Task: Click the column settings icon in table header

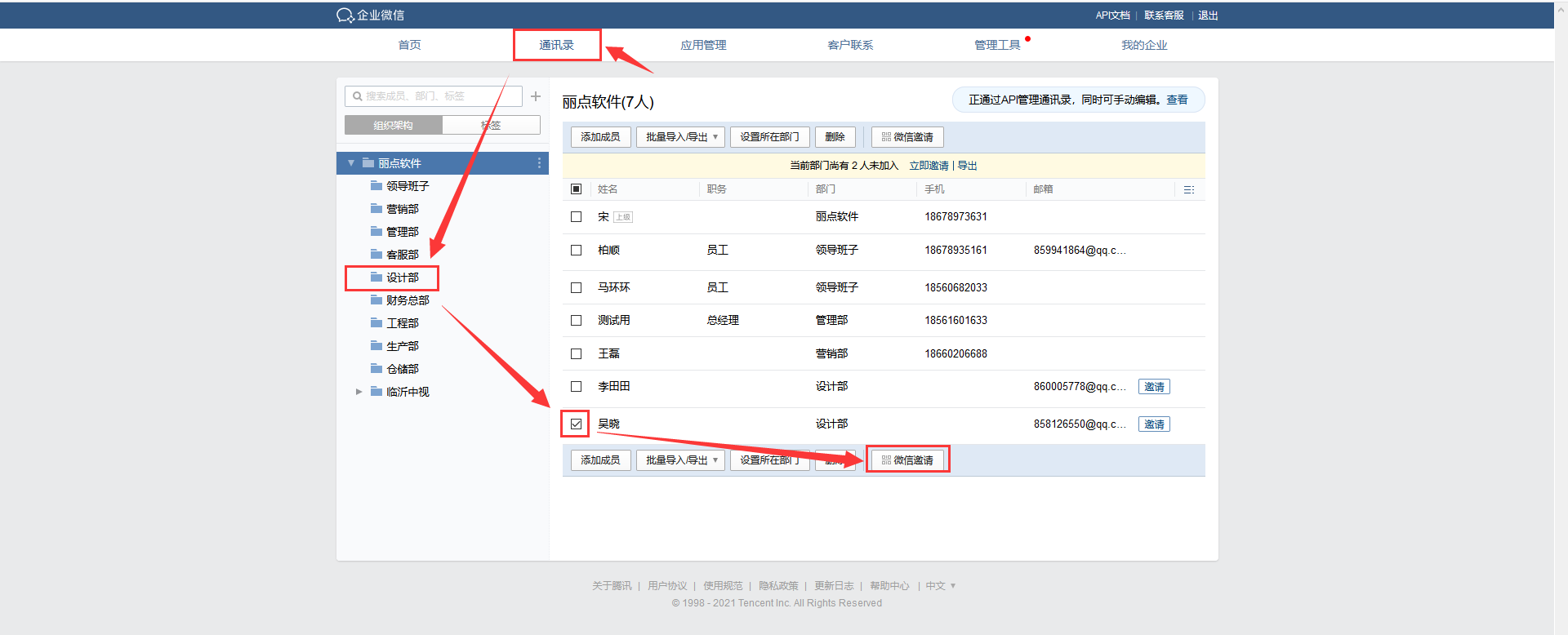Action: [1189, 189]
